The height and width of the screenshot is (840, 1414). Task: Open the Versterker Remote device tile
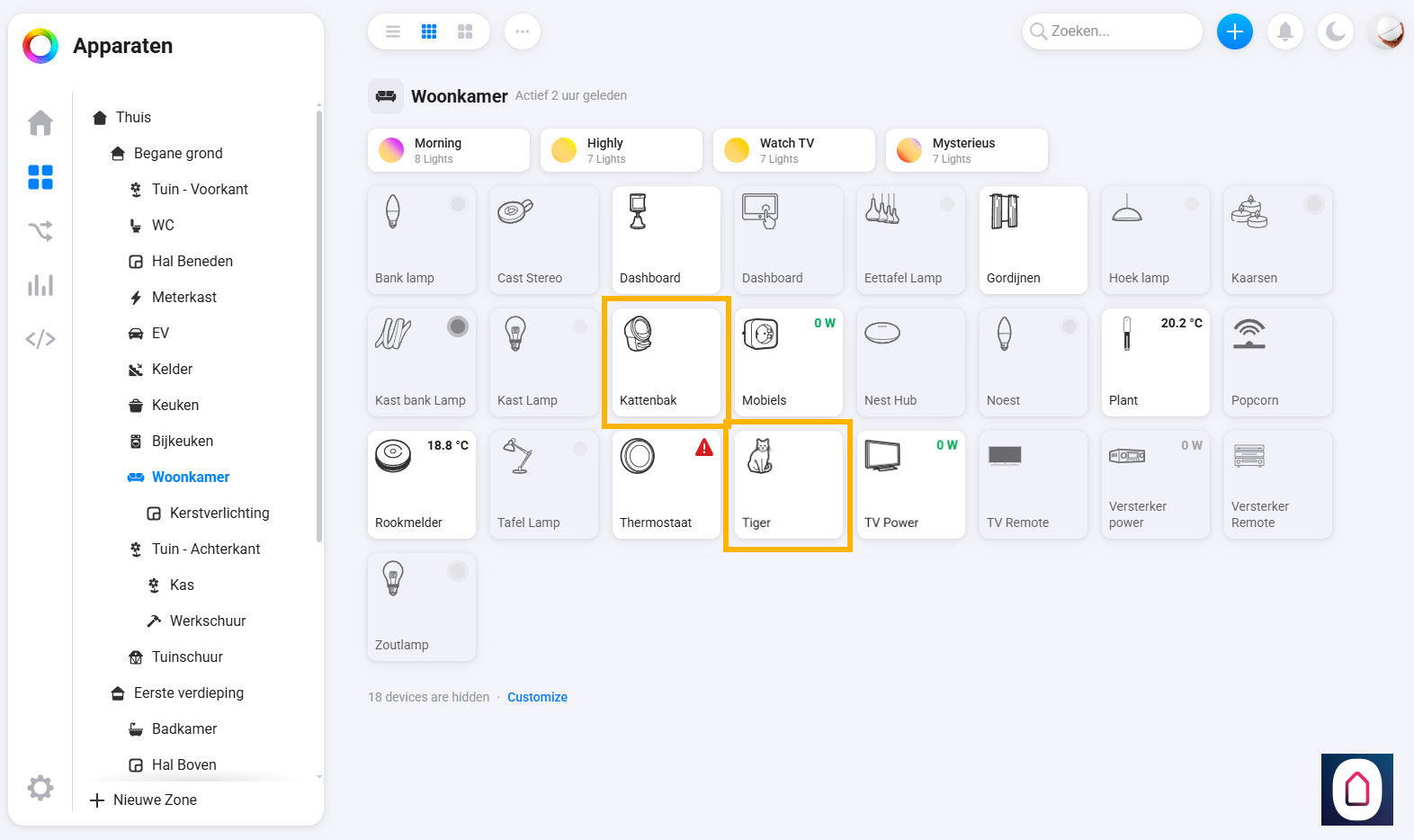point(1278,485)
